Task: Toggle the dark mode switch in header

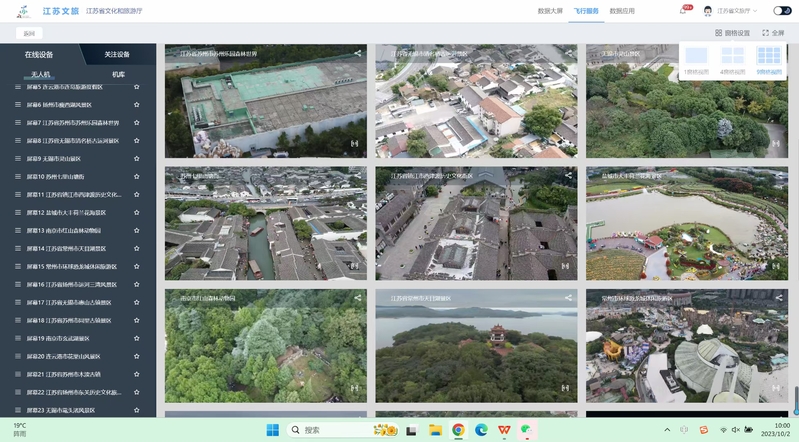Action: 782,11
